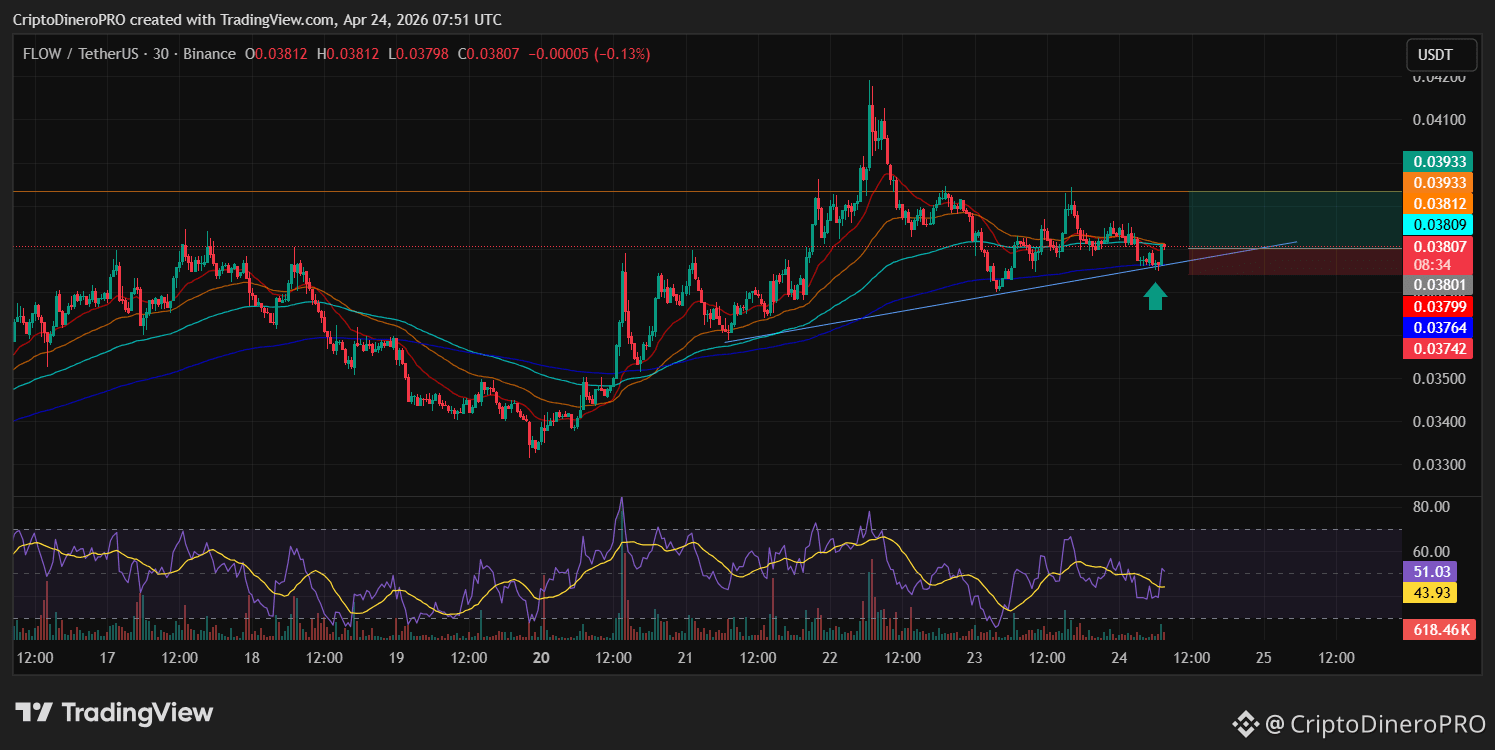
Task: Click date 17 on the time axis
Action: 108,658
